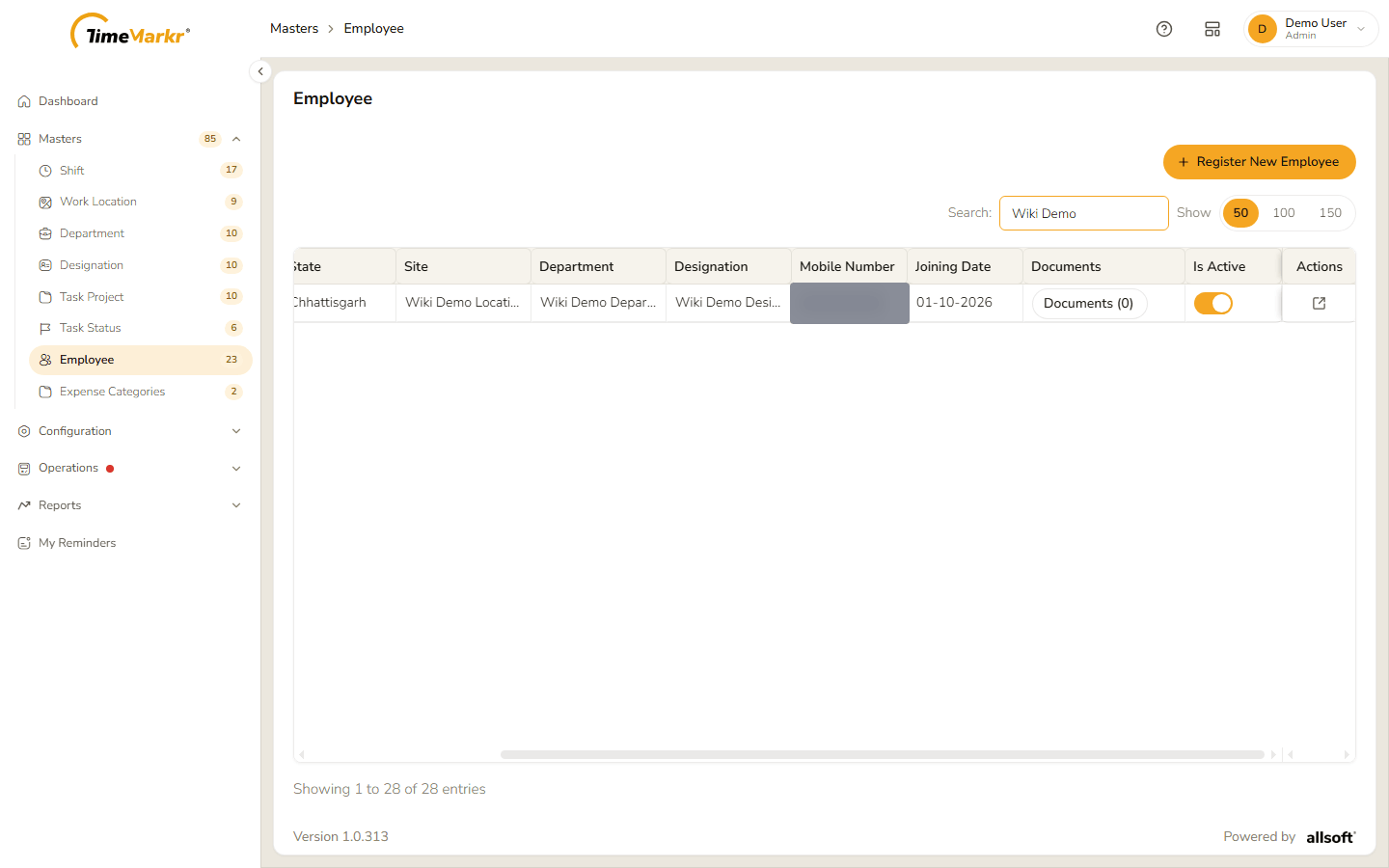
Task: Show 100 entries per page
Action: [1284, 213]
